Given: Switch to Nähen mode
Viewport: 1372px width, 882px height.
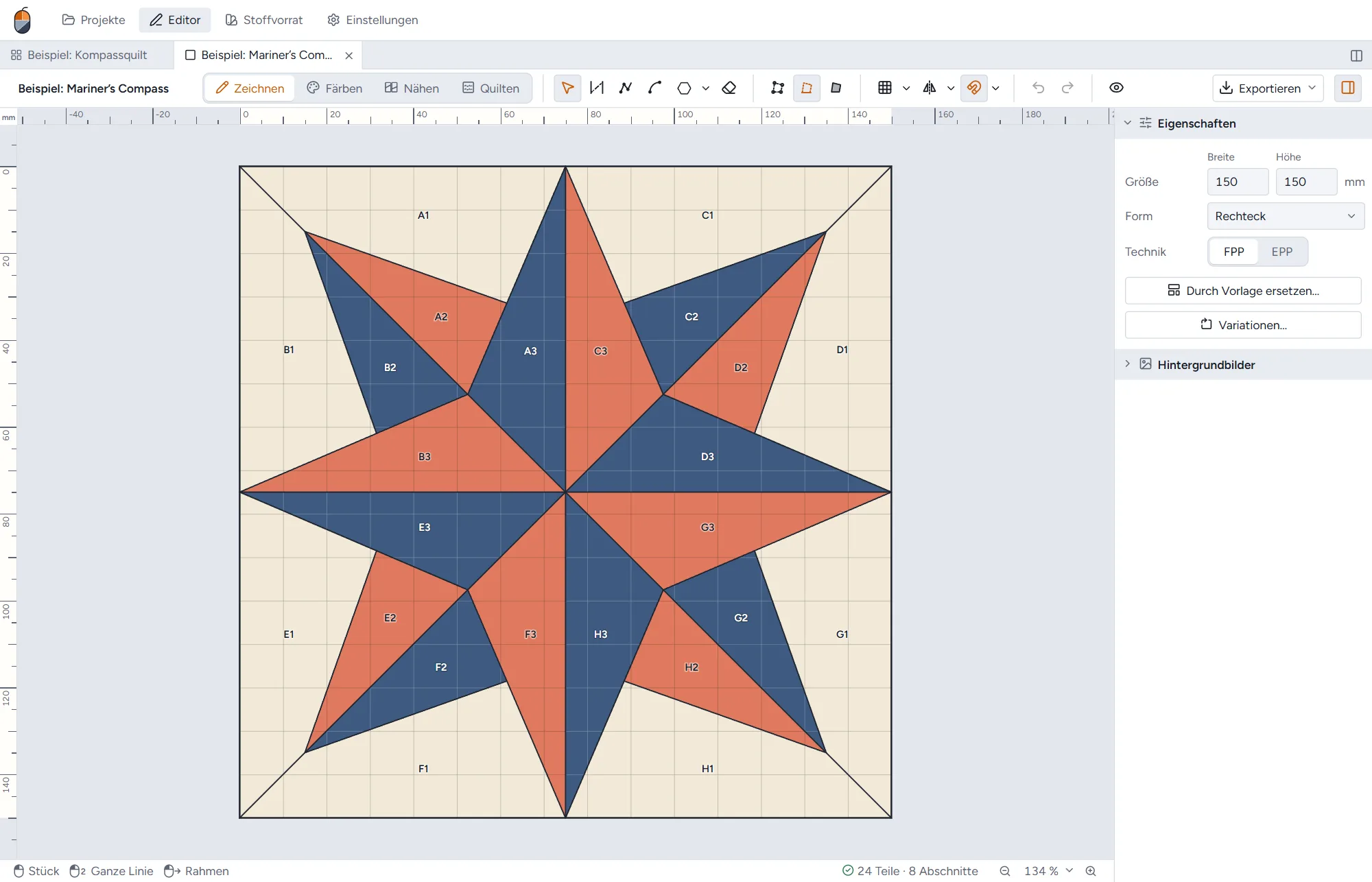Looking at the screenshot, I should pyautogui.click(x=412, y=88).
